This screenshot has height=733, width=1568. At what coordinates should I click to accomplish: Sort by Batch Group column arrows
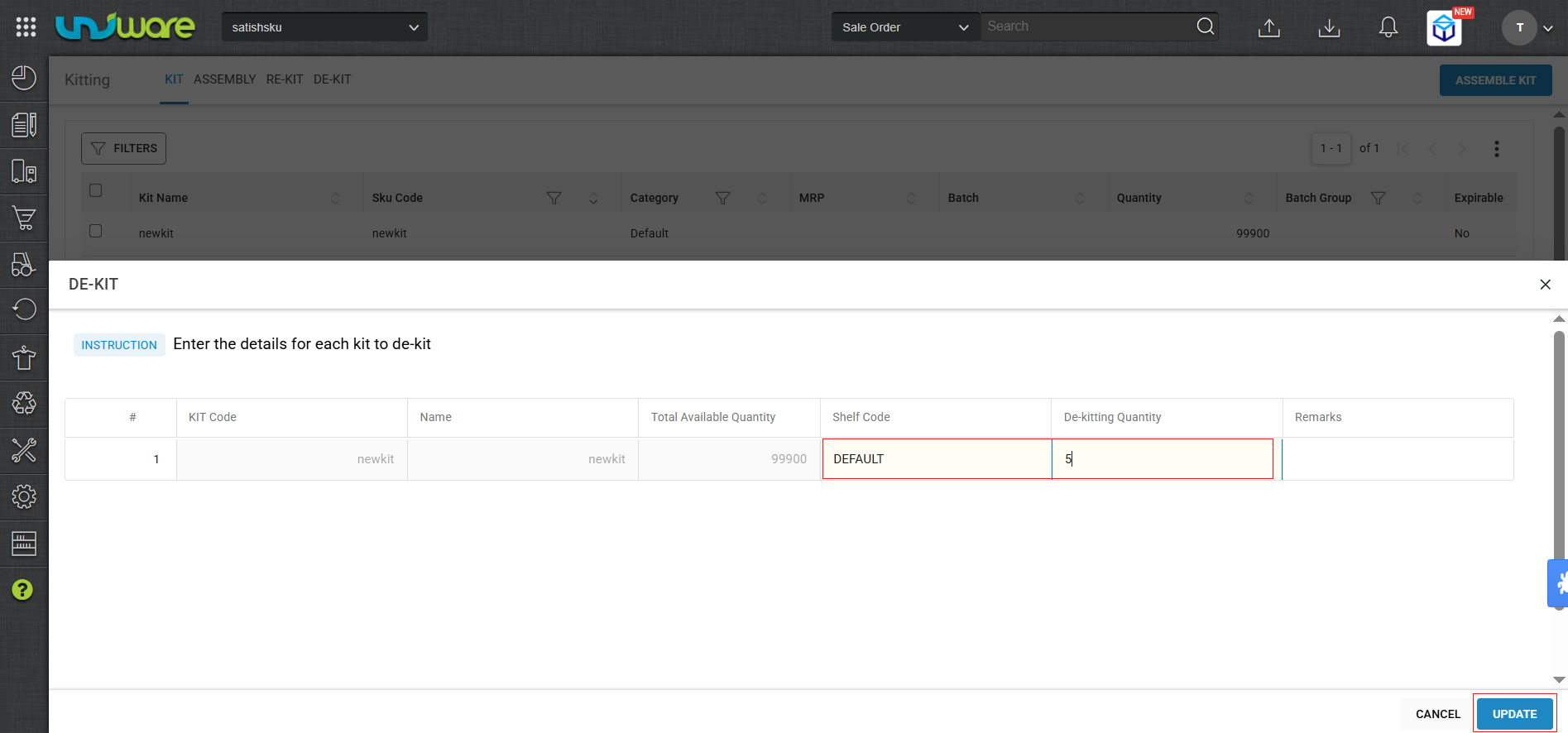(1417, 198)
